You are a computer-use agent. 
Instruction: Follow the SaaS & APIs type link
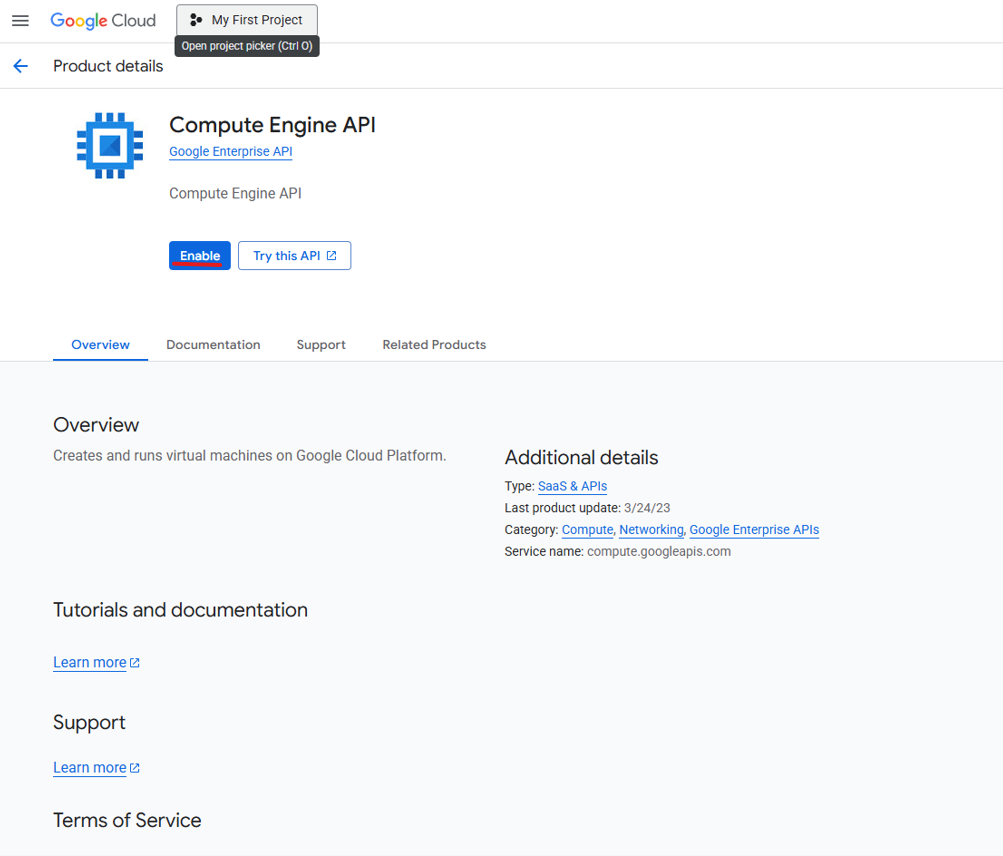[x=573, y=486]
